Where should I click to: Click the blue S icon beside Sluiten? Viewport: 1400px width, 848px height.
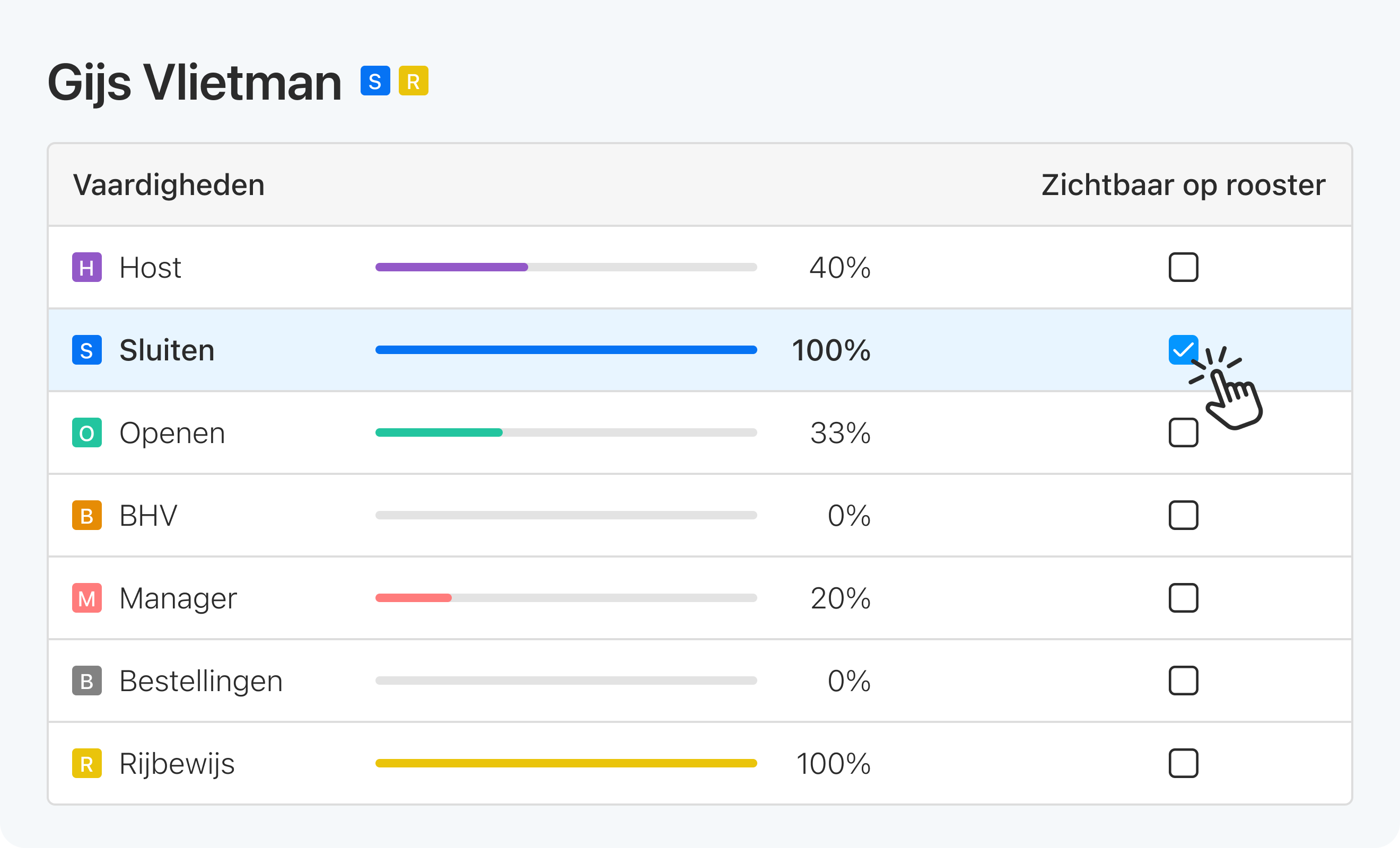[x=86, y=350]
